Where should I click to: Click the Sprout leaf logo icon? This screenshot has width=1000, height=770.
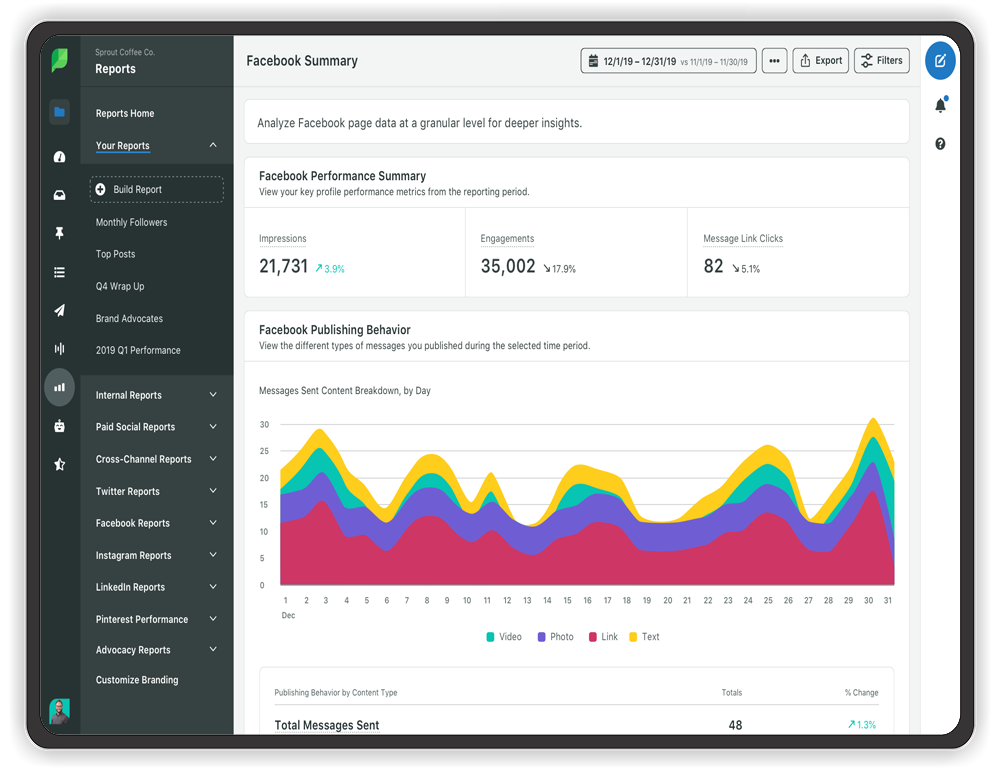tap(60, 61)
